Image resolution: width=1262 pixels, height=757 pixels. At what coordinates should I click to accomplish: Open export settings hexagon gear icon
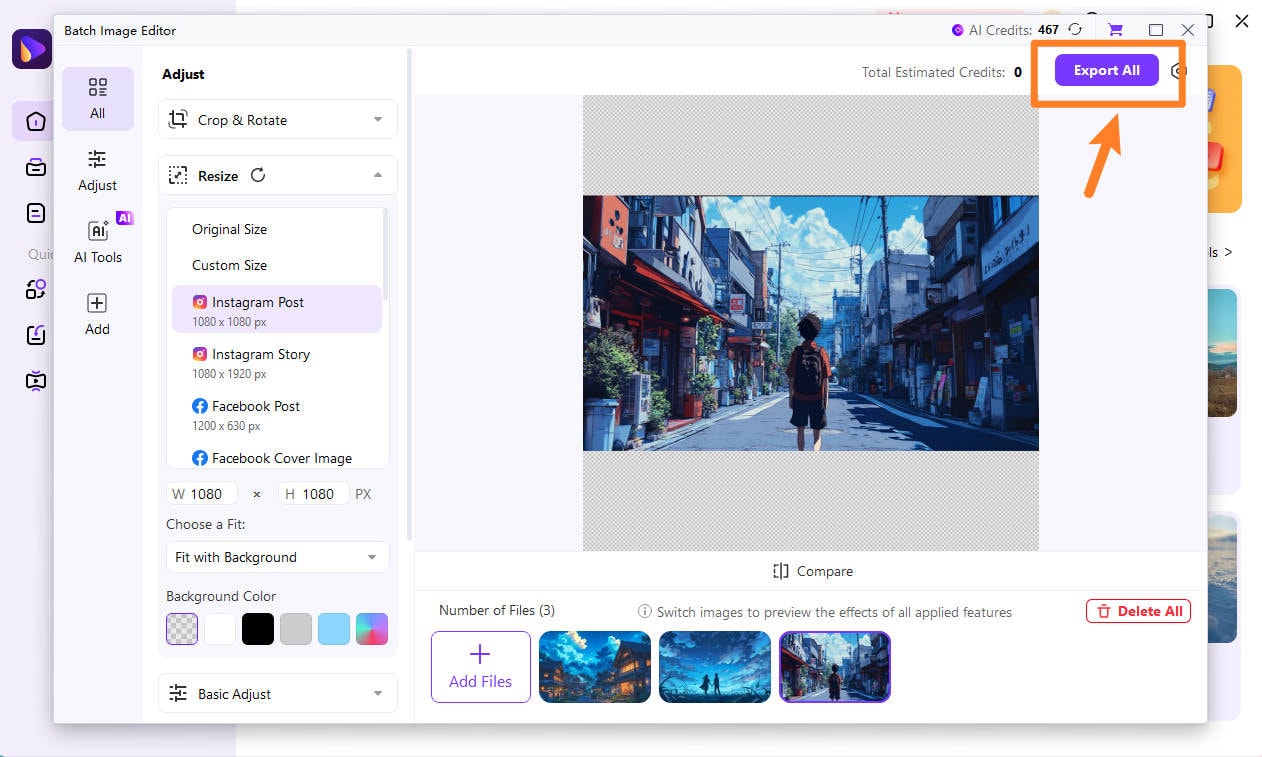click(1179, 71)
